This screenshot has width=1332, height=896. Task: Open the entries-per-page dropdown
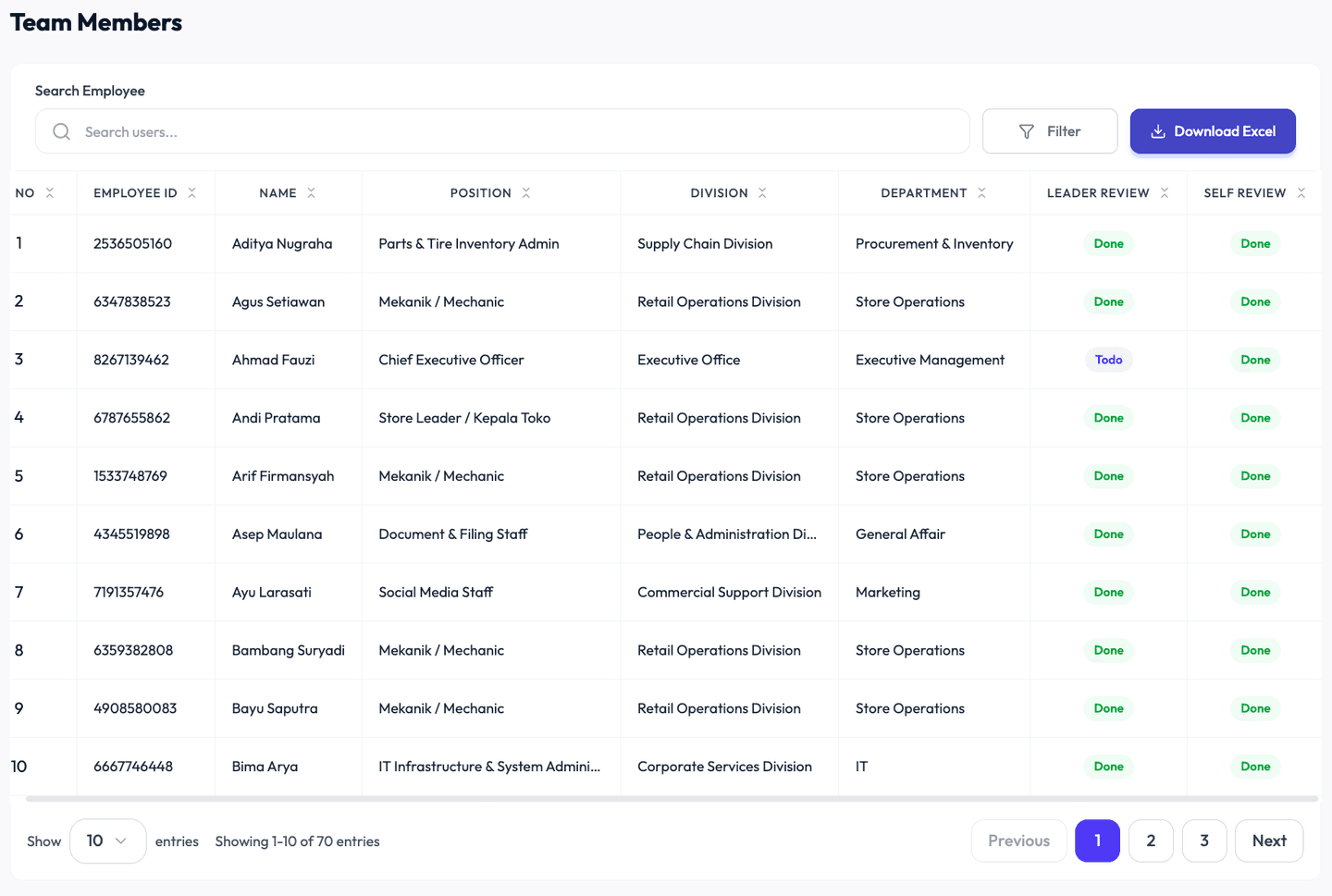tap(108, 841)
